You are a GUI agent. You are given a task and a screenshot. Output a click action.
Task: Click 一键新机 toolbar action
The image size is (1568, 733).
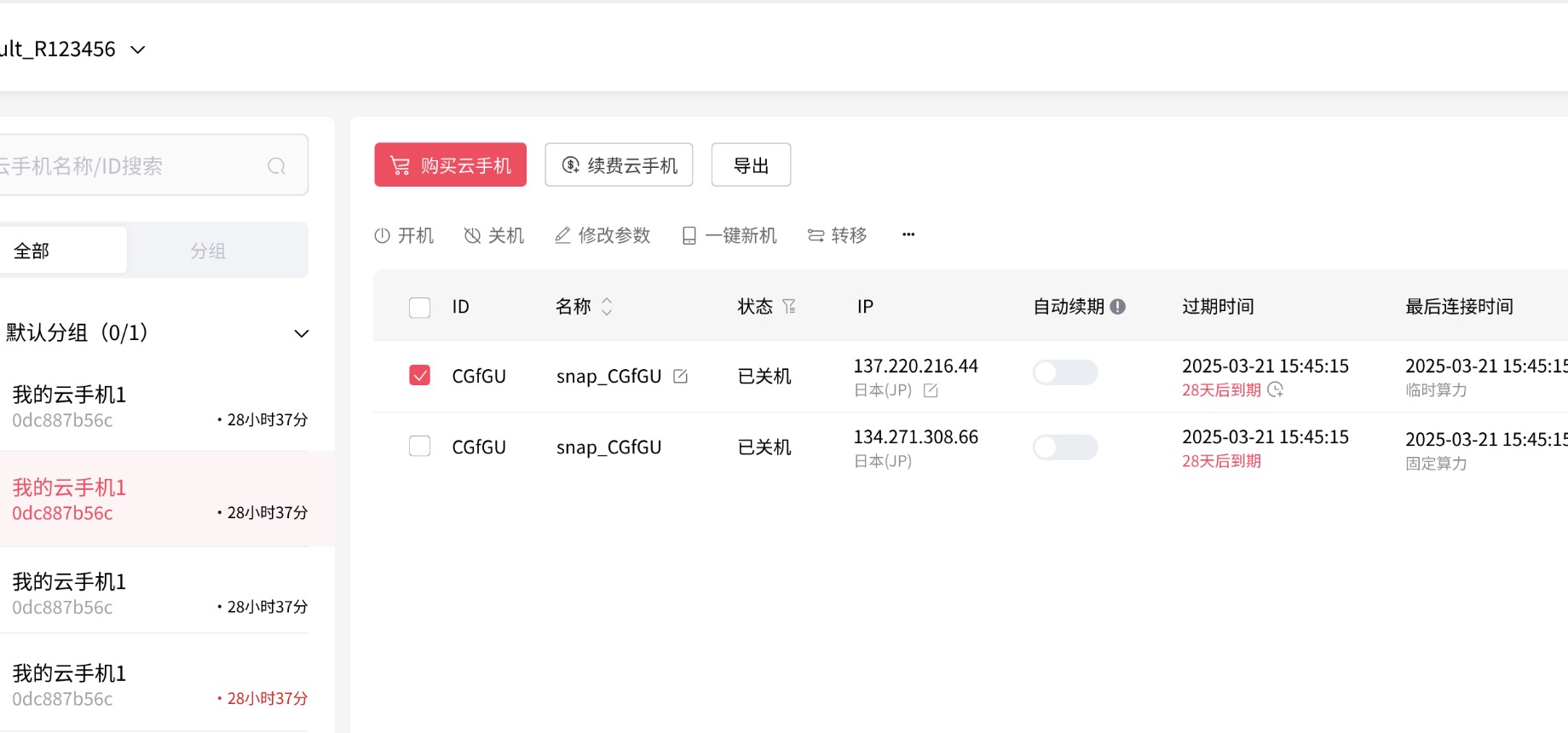[729, 235]
